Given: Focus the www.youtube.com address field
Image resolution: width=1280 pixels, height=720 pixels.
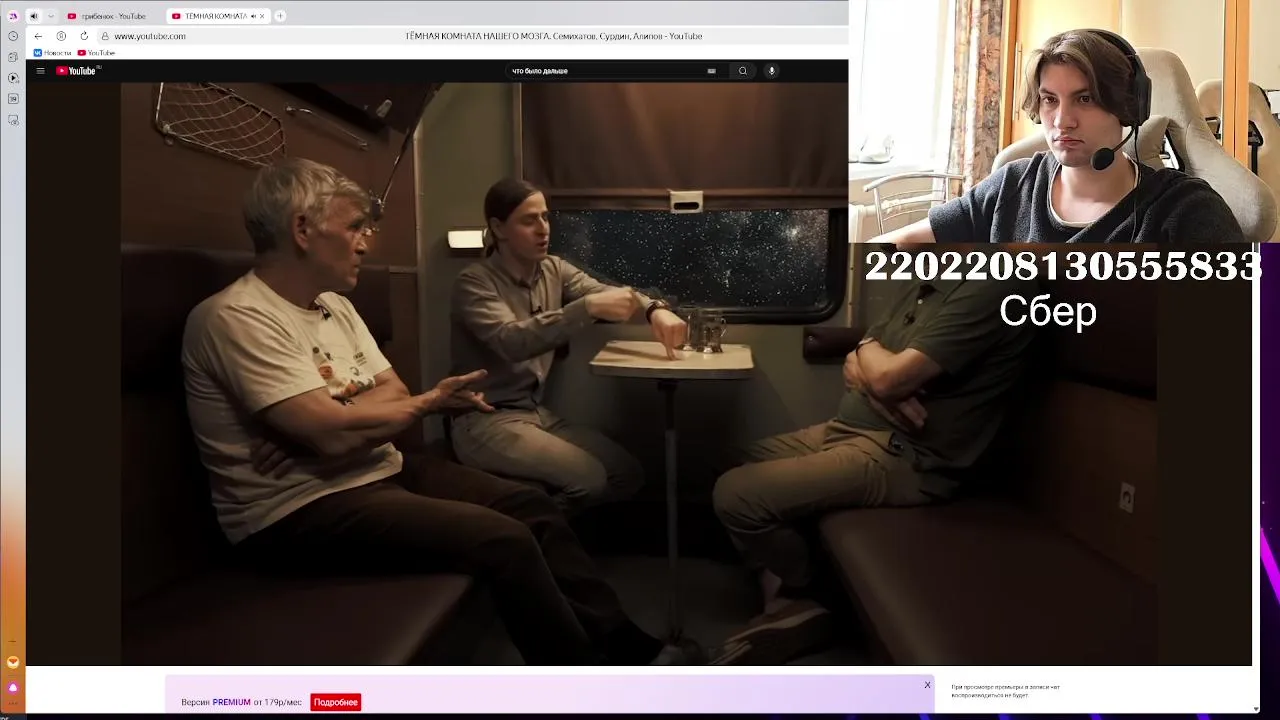Looking at the screenshot, I should [149, 36].
